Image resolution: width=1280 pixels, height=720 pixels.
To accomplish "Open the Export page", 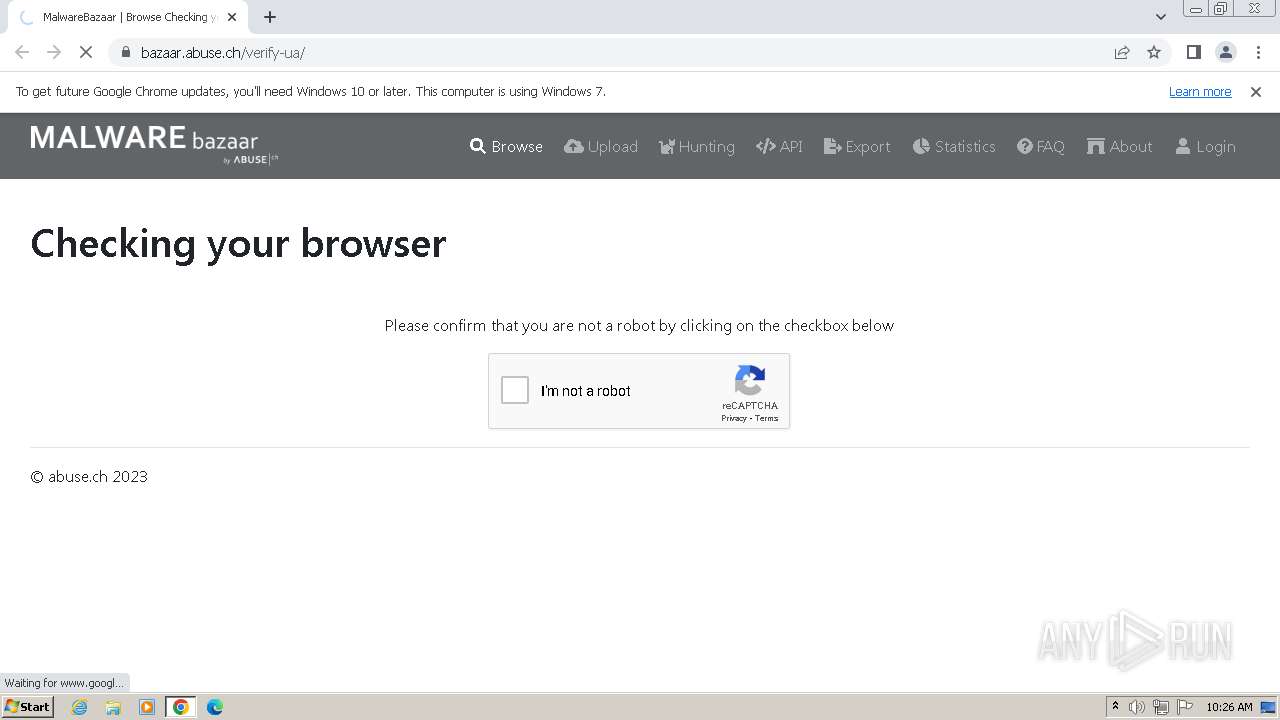I will tap(857, 146).
